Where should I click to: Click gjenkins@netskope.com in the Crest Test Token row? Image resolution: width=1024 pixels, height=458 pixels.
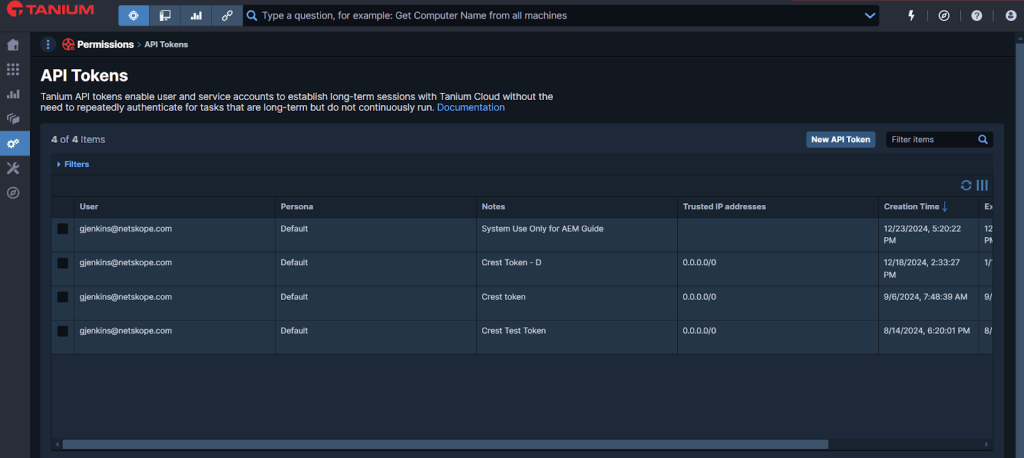point(125,331)
